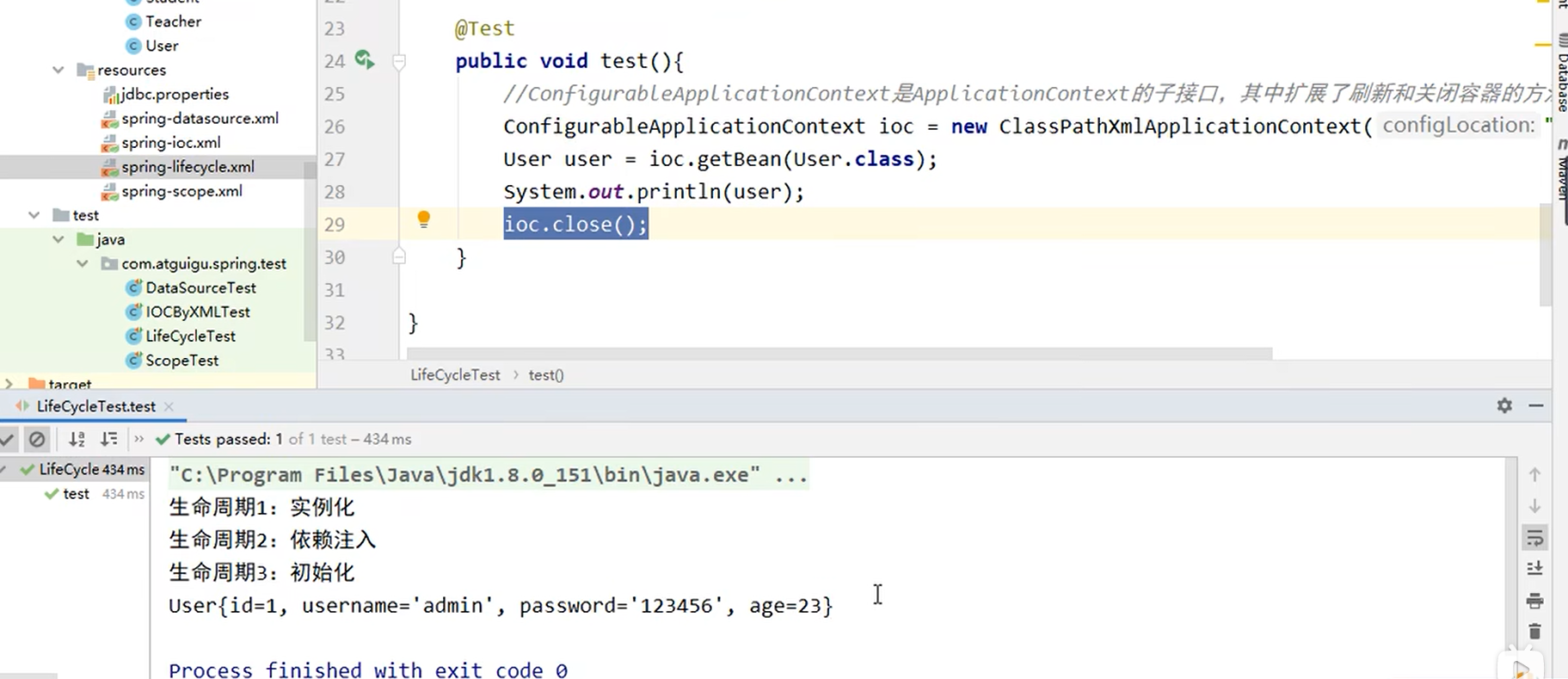The height and width of the screenshot is (679, 1568).
Task: Toggle show passed tests checkmark
Action: click(8, 440)
